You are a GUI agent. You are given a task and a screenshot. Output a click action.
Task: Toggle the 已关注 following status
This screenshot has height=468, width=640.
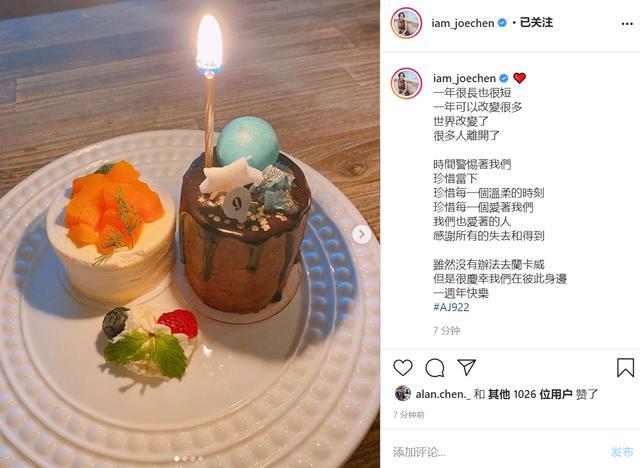click(536, 22)
